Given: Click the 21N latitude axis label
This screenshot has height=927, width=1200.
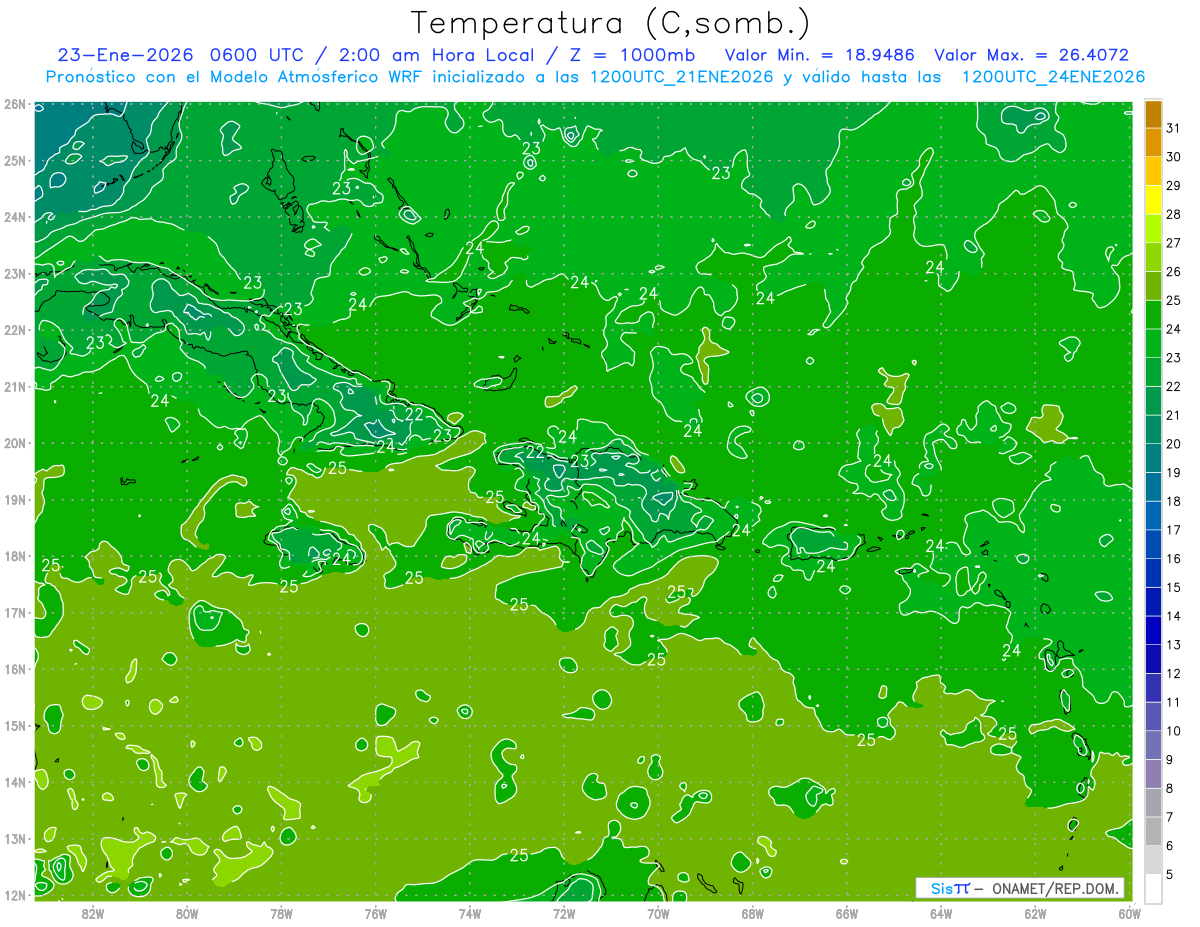Looking at the screenshot, I should tap(14, 386).
